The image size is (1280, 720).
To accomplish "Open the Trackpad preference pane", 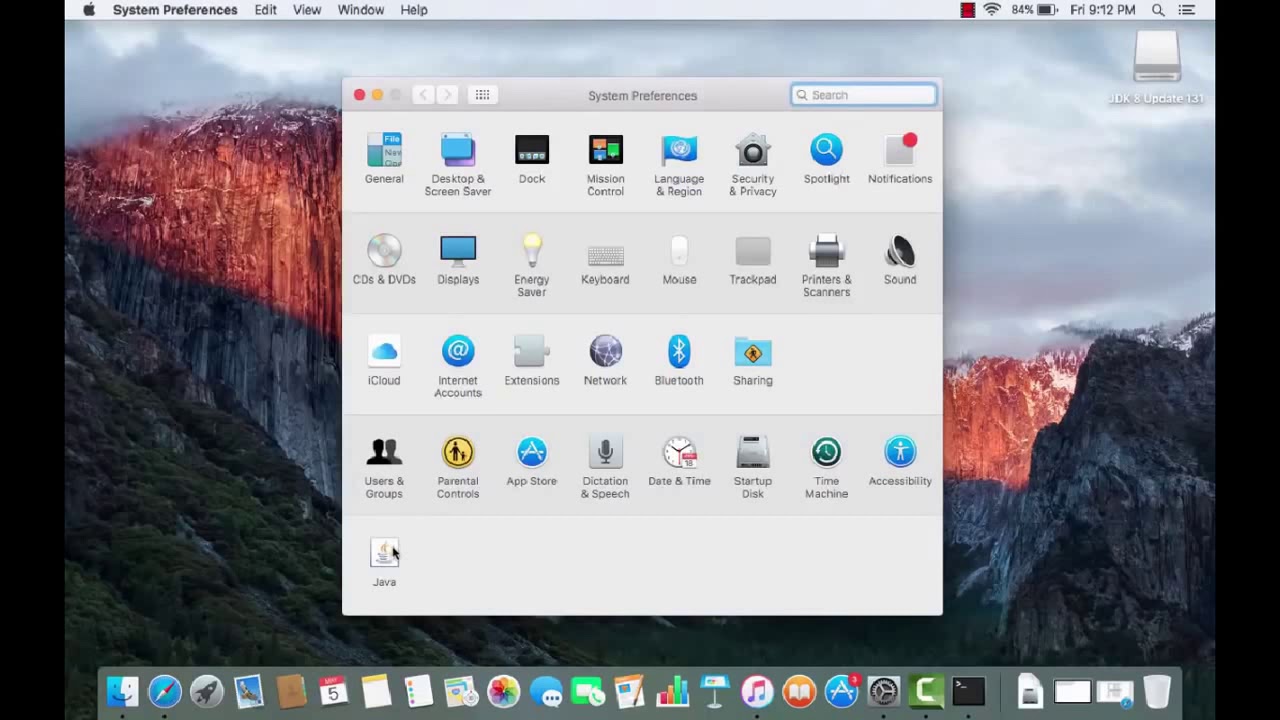I will (753, 259).
